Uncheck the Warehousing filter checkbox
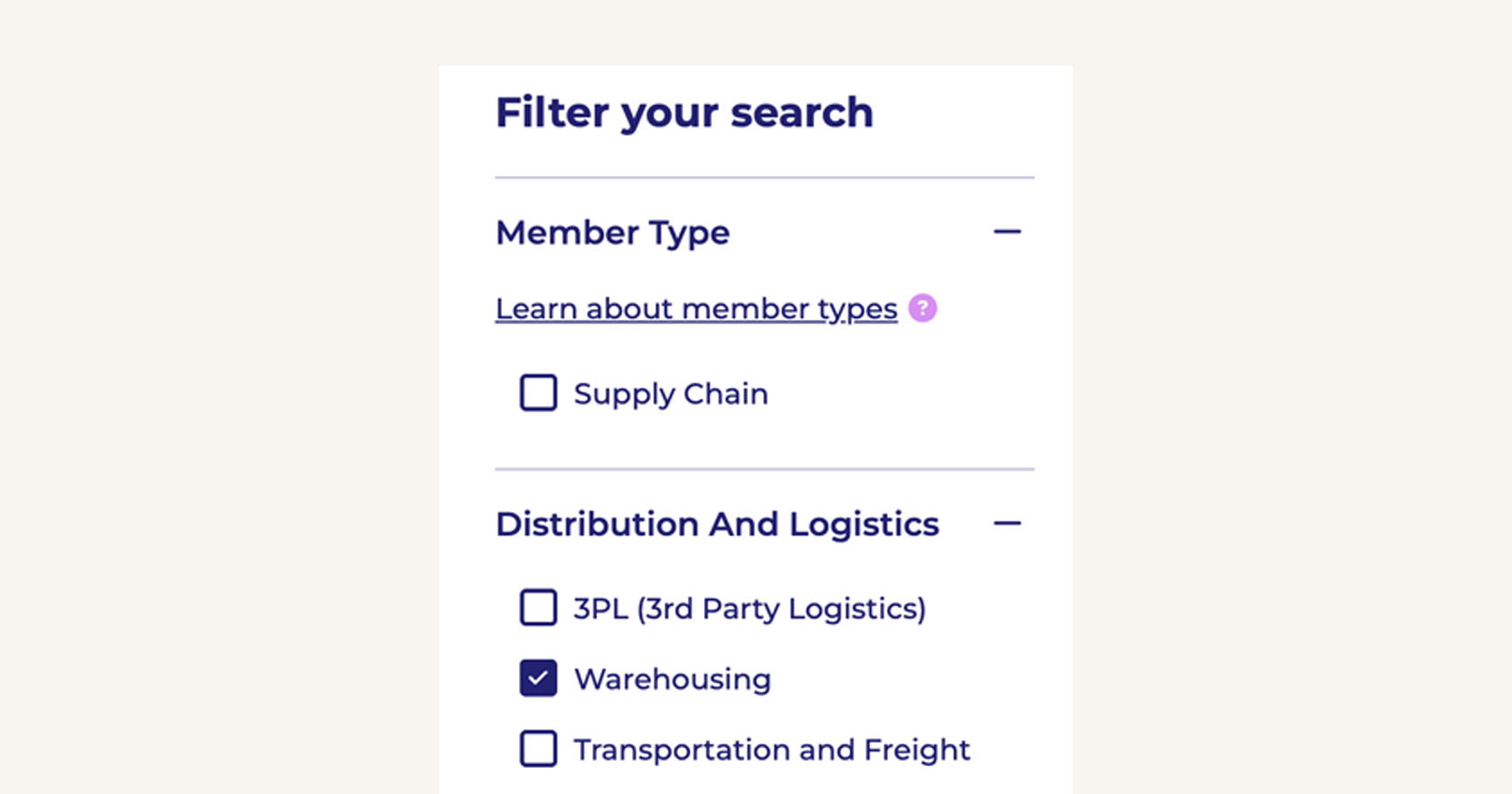The width and height of the screenshot is (1512, 794). click(539, 678)
